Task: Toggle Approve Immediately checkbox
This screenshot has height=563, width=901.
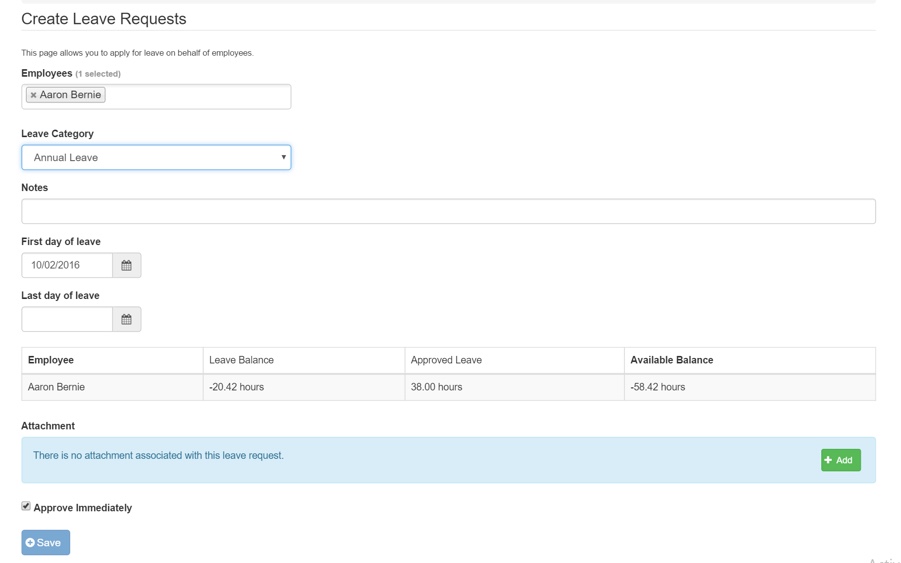Action: point(26,506)
